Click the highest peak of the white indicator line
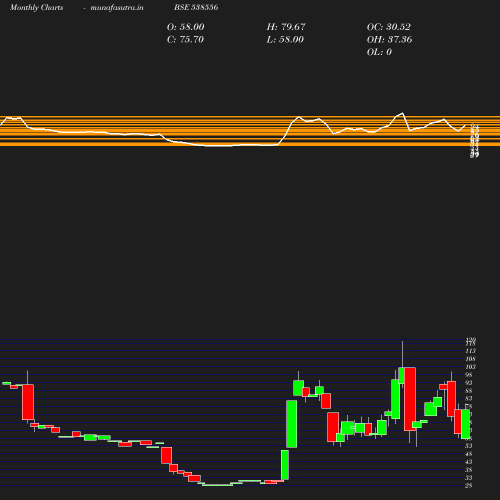This screenshot has height=500, width=500. pos(403,113)
